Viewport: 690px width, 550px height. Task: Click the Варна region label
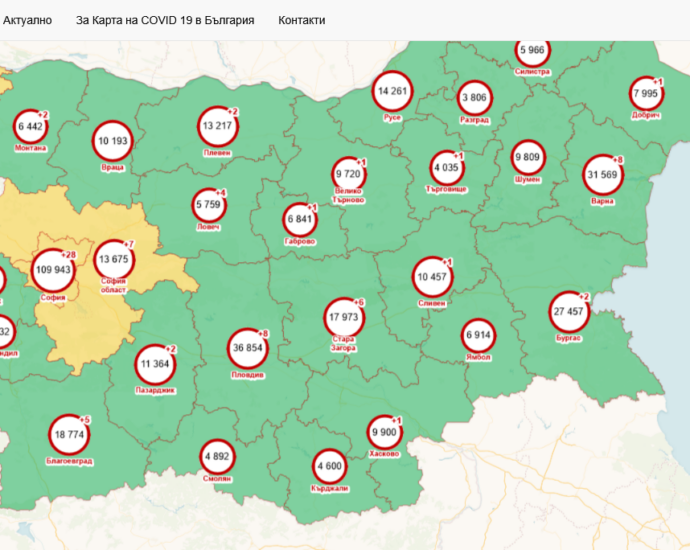click(602, 202)
